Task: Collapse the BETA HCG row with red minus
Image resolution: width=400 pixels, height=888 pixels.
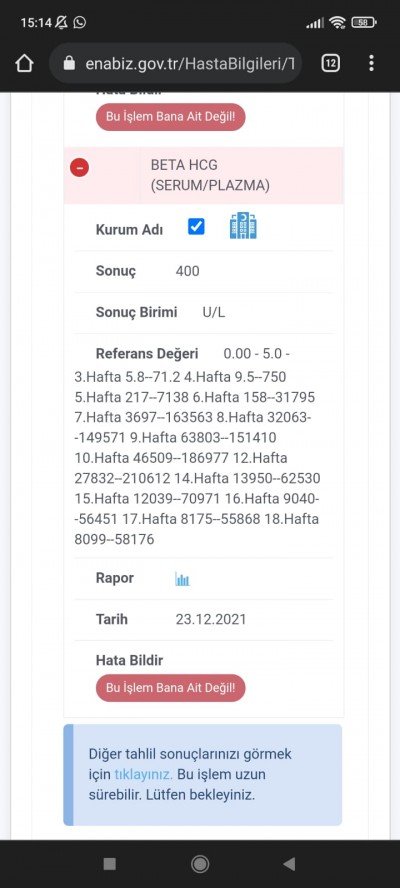Action: [79, 168]
